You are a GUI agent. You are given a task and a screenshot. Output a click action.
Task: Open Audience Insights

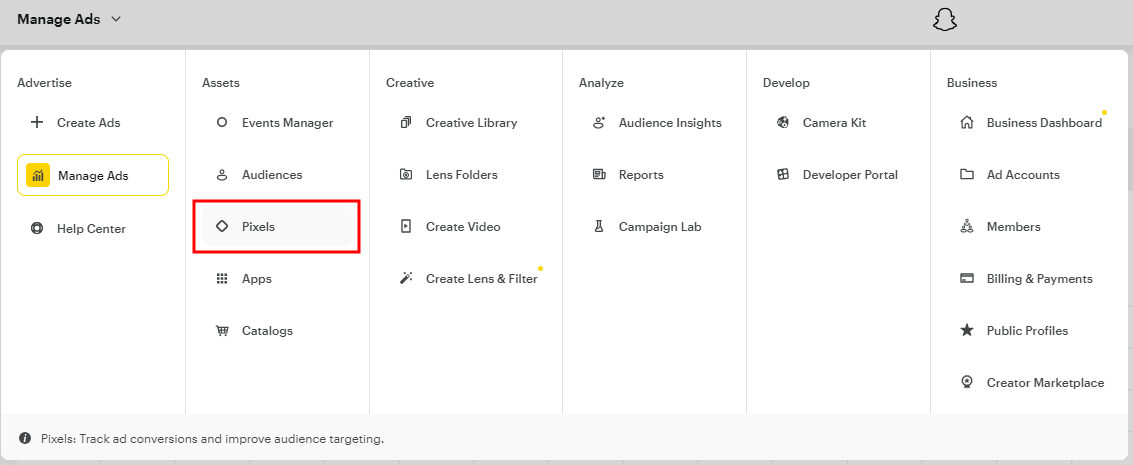pos(669,123)
